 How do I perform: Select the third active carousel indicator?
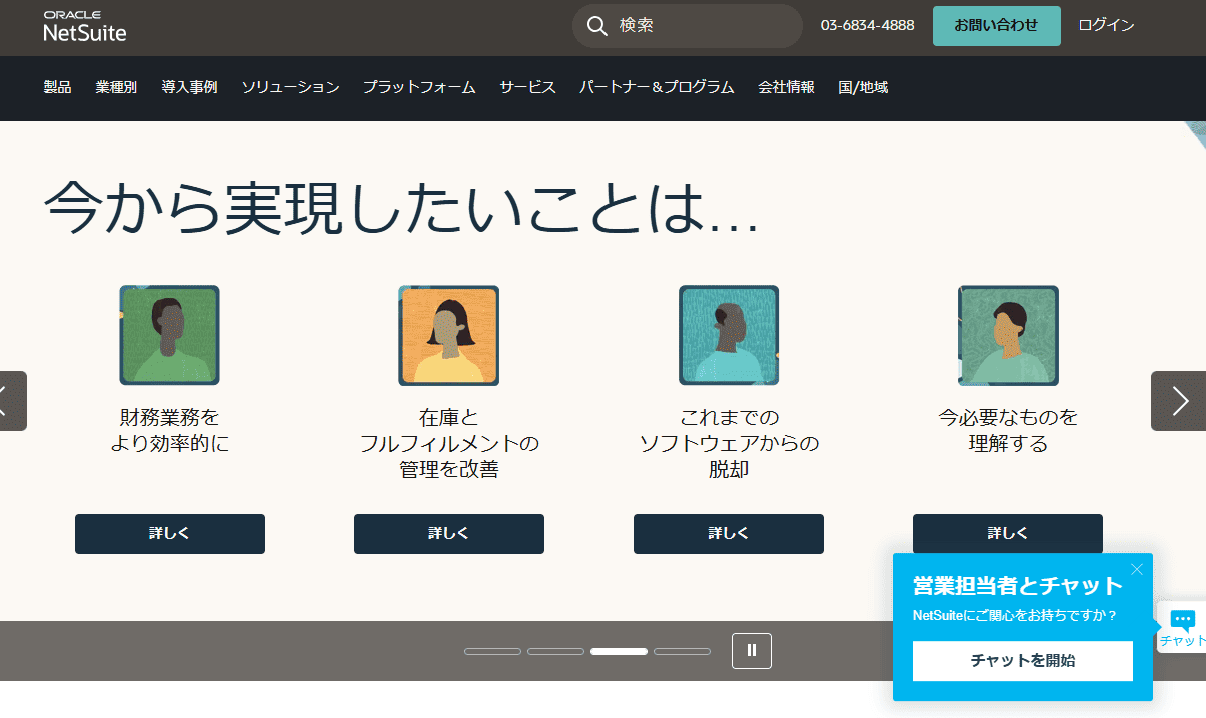pyautogui.click(x=619, y=651)
